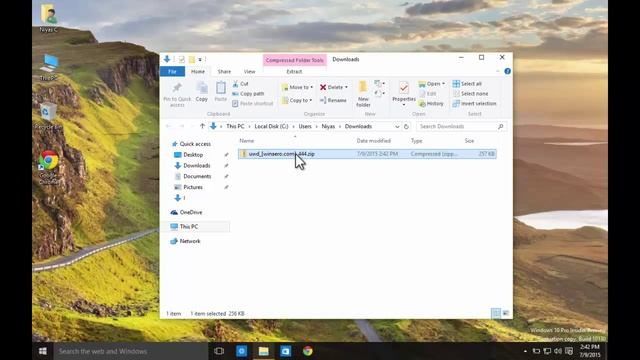Click Users breadcrumb in address bar
This screenshot has height=360, width=640.
305,127
